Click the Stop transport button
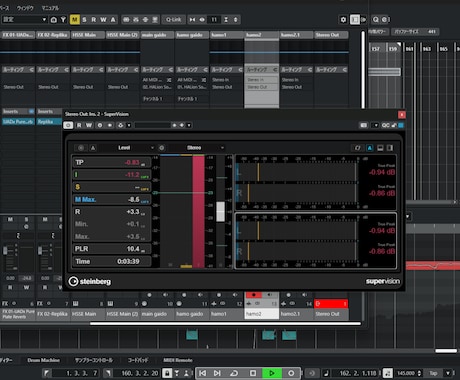 253,373
